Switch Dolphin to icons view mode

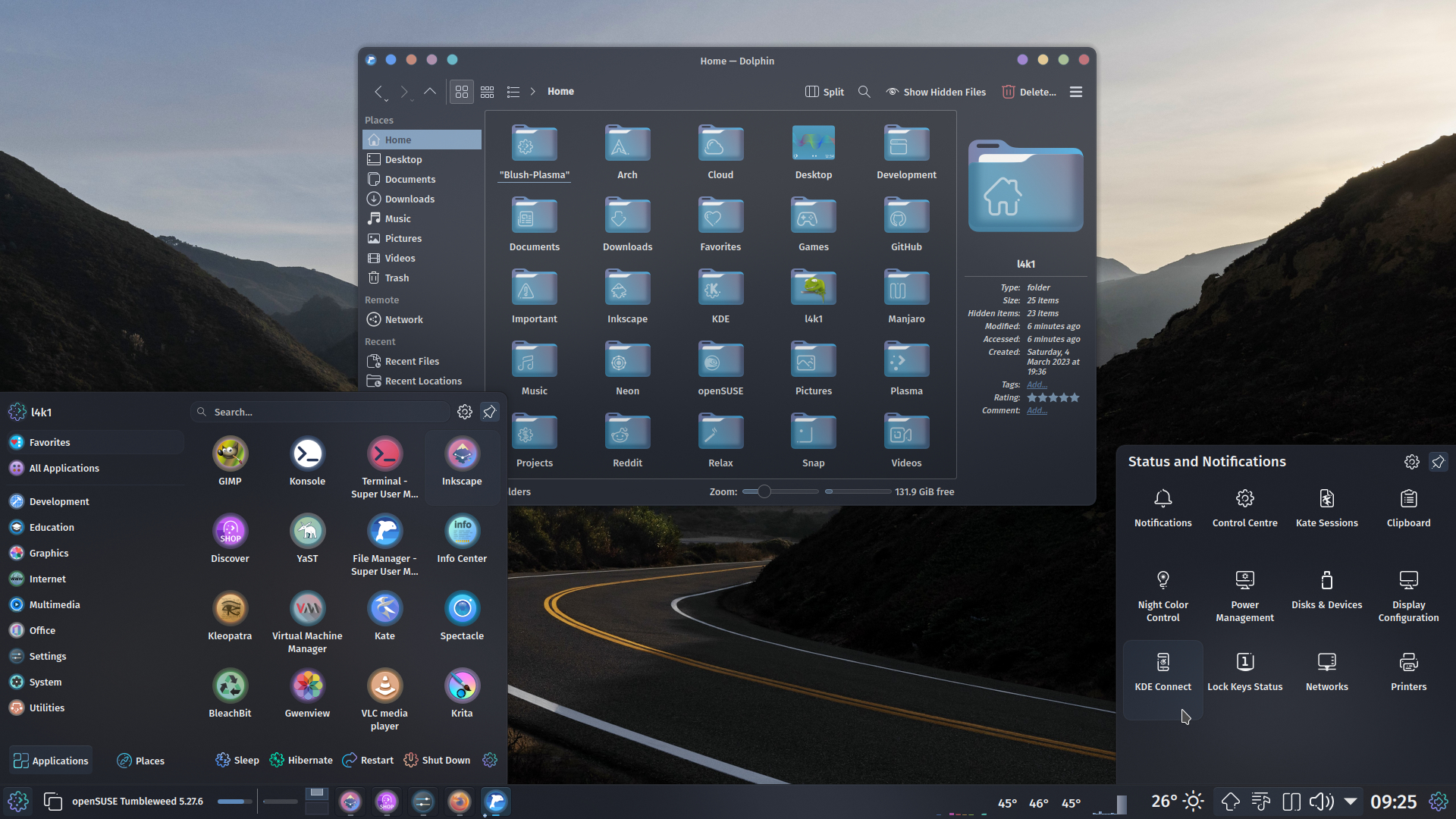click(x=461, y=92)
